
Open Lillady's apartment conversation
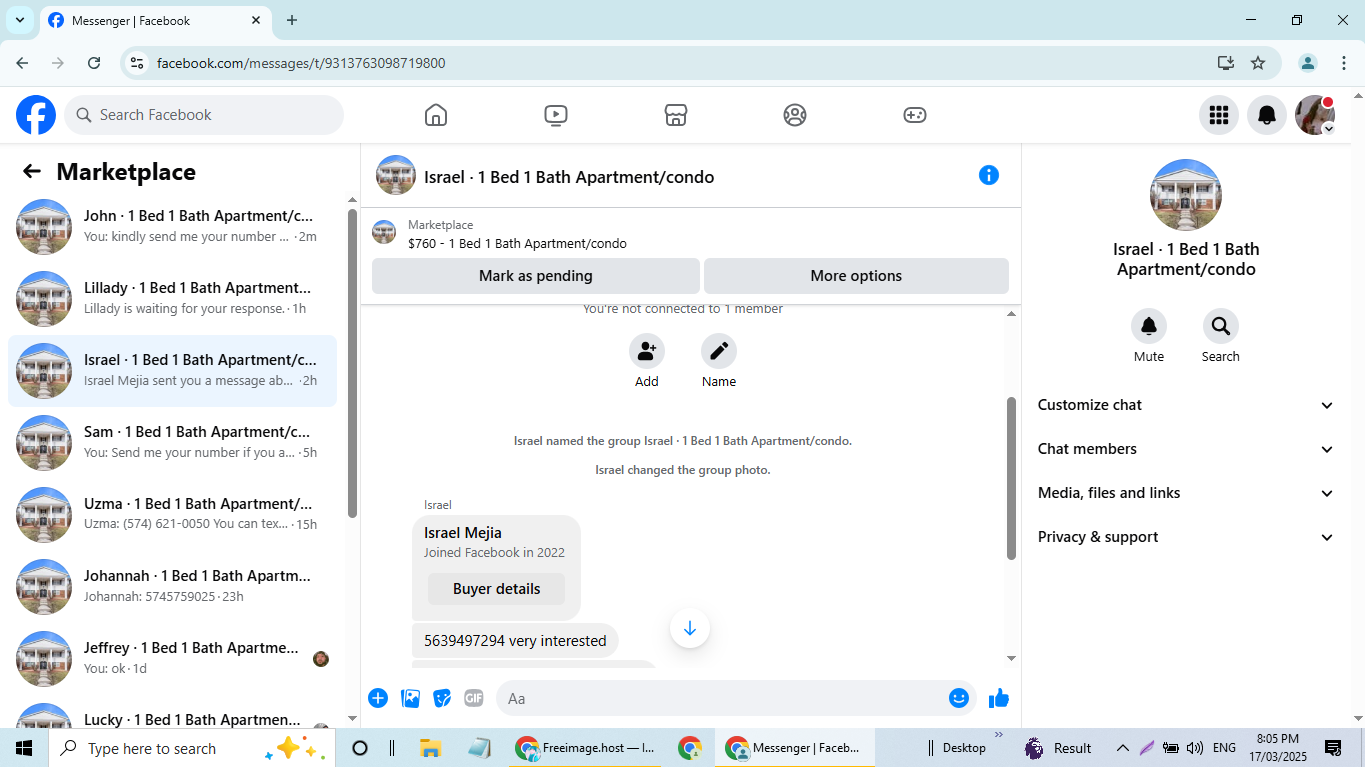[x=173, y=299]
